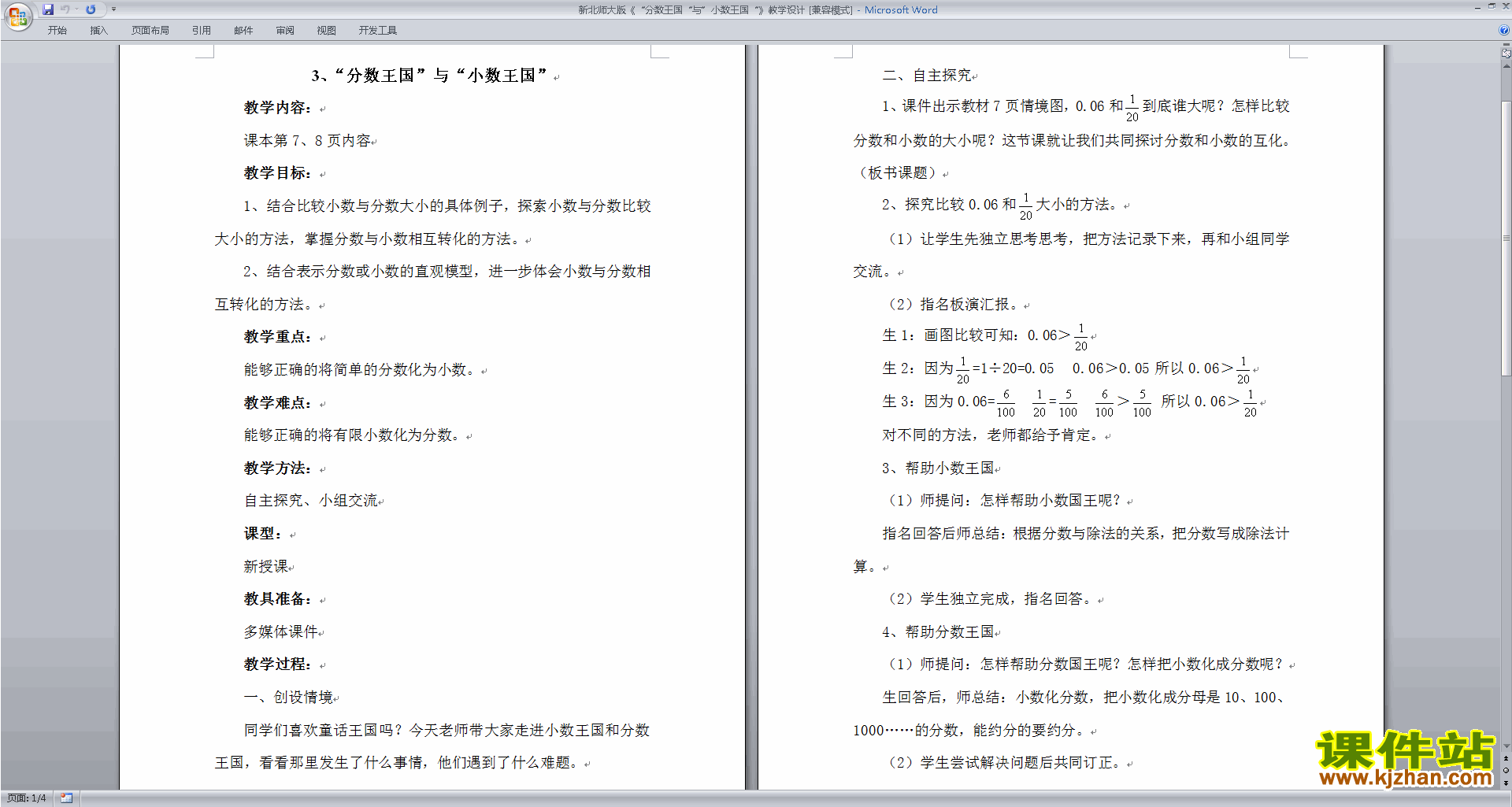Click the line 能够正确的将简单的分数化为小数。
Image resolution: width=1512 pixels, height=807 pixels.
point(360,370)
